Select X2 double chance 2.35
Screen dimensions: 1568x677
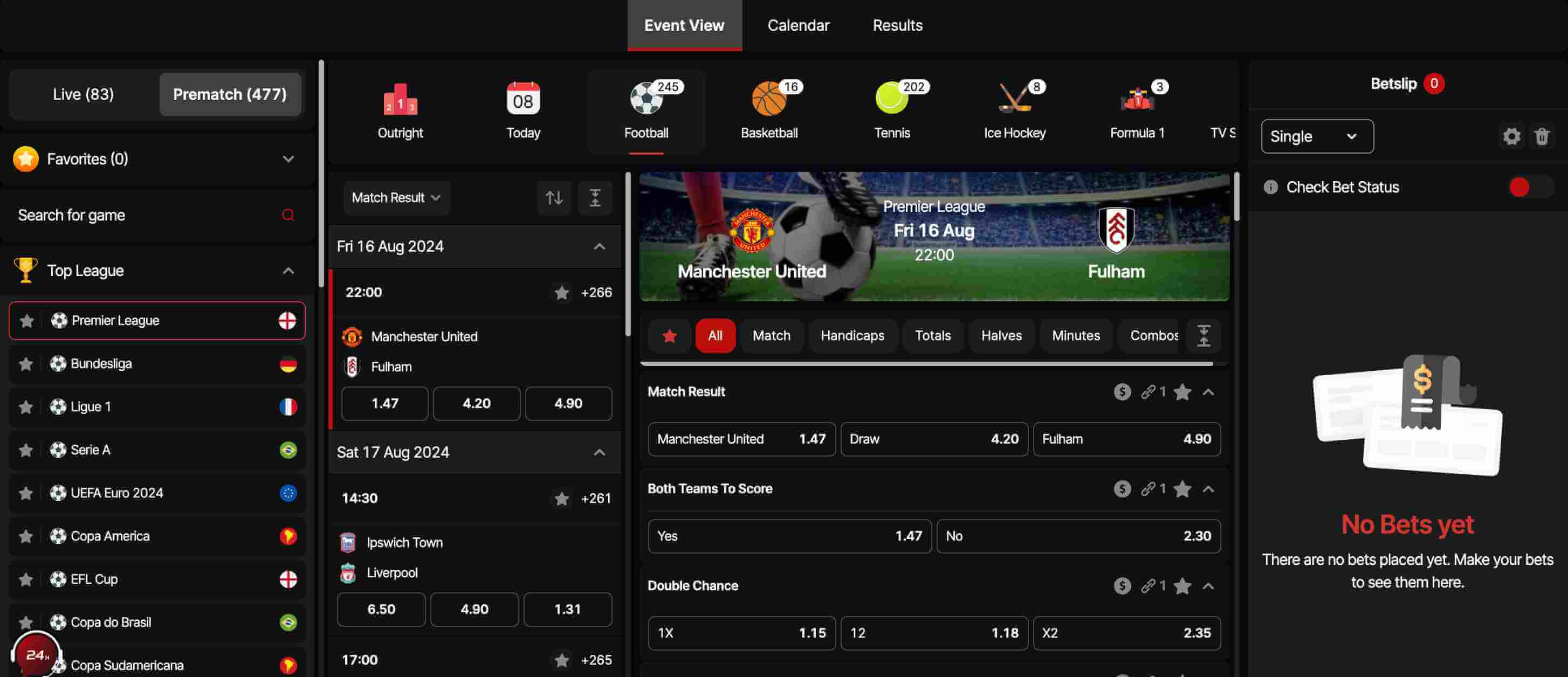(1126, 633)
